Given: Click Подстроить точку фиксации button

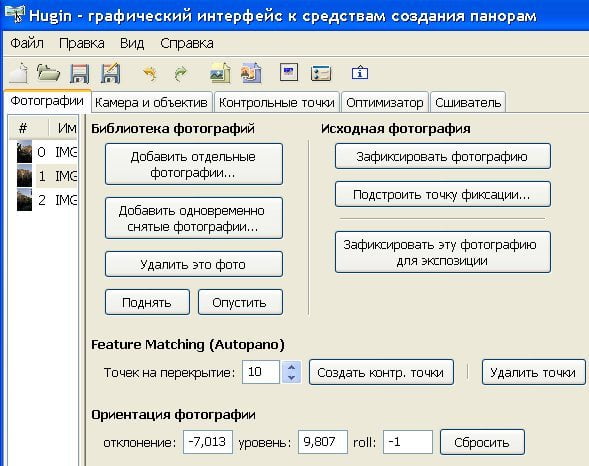Looking at the screenshot, I should click(x=443, y=195).
